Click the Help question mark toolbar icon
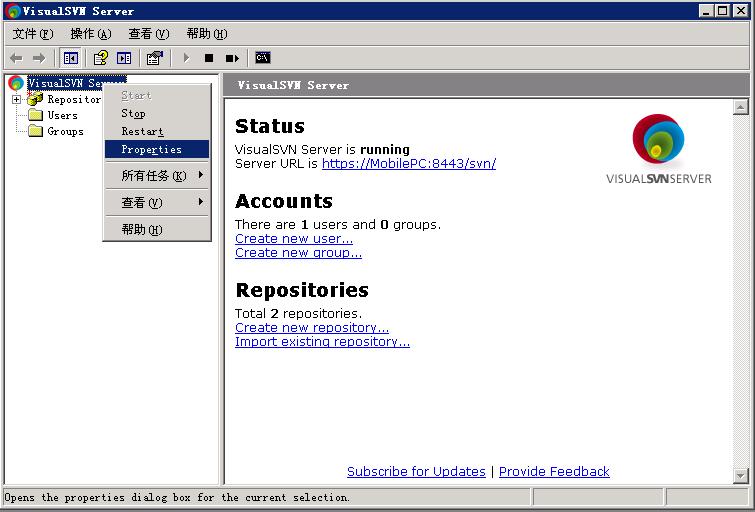755x512 pixels. 101,58
